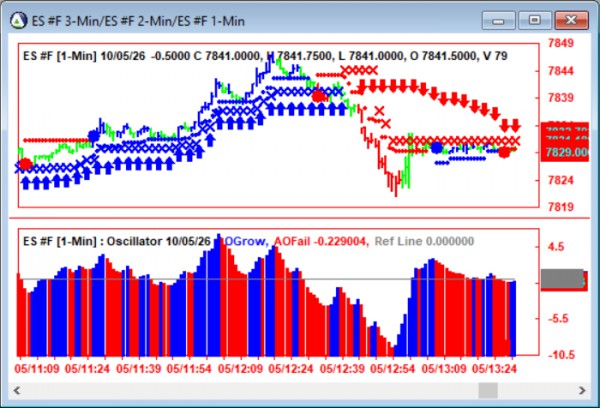Click the Oscillator panel title text
The height and width of the screenshot is (408, 600).
tap(117, 241)
